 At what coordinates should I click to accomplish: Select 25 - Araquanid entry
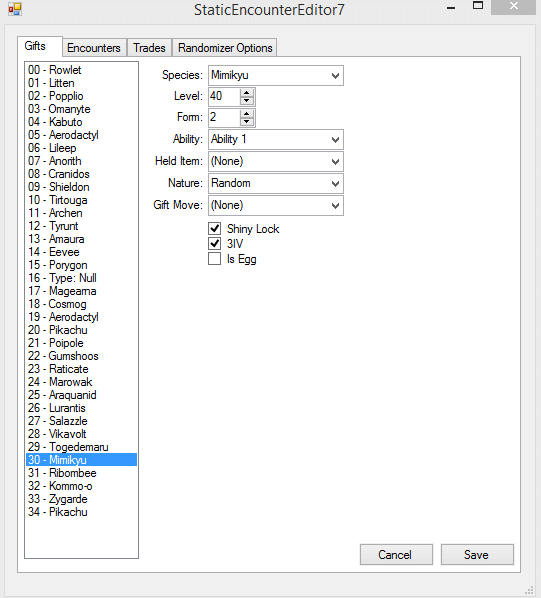pyautogui.click(x=81, y=395)
